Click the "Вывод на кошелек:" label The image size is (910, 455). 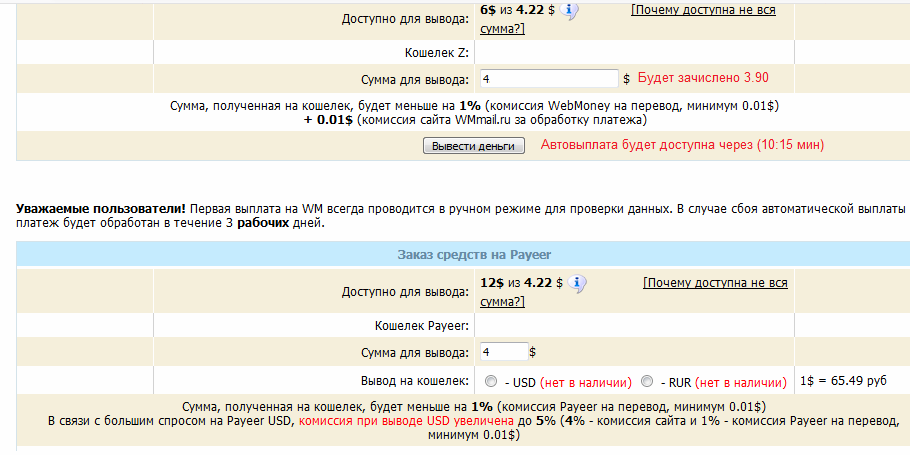[x=415, y=381]
